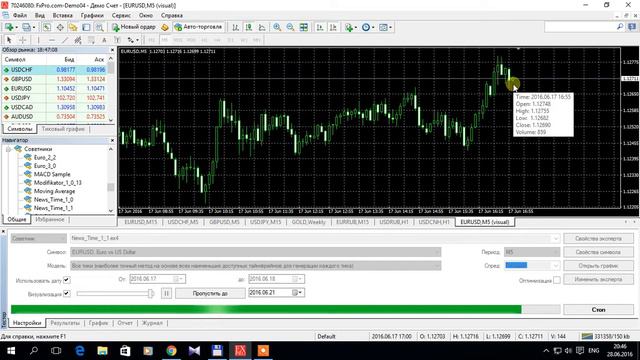Open the 'Сервис' menu
640x360 pixels.
121,16
